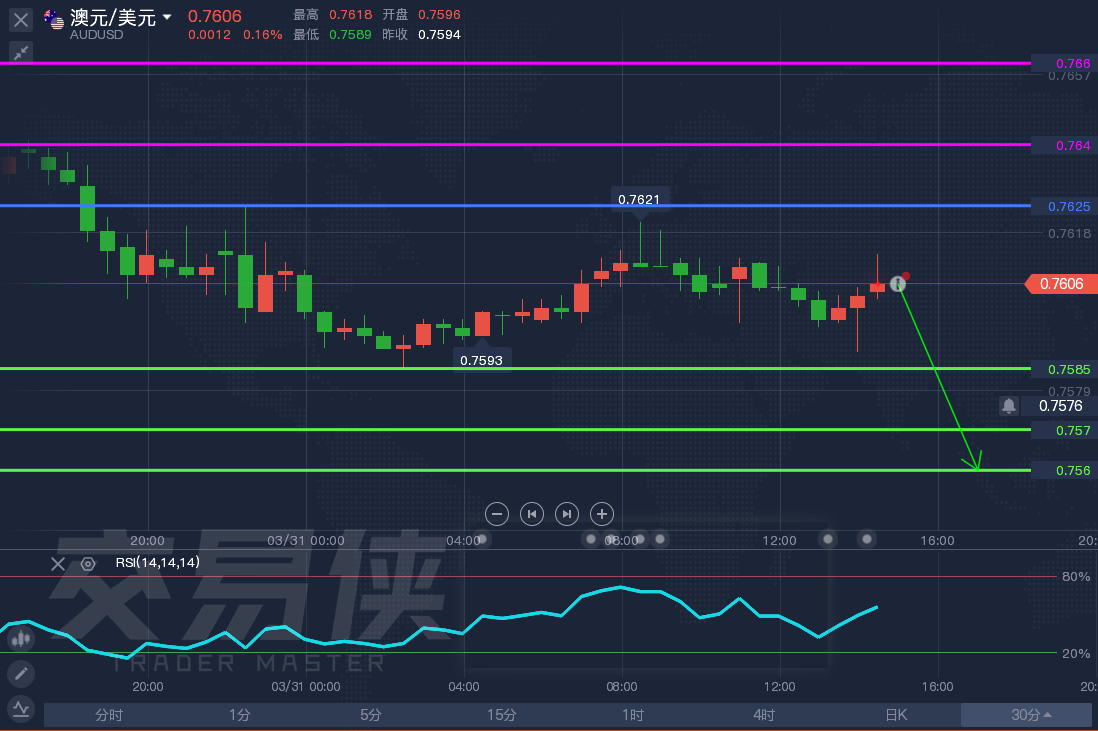Click the AUDUSD symbol text
The image size is (1098, 731).
click(97, 34)
